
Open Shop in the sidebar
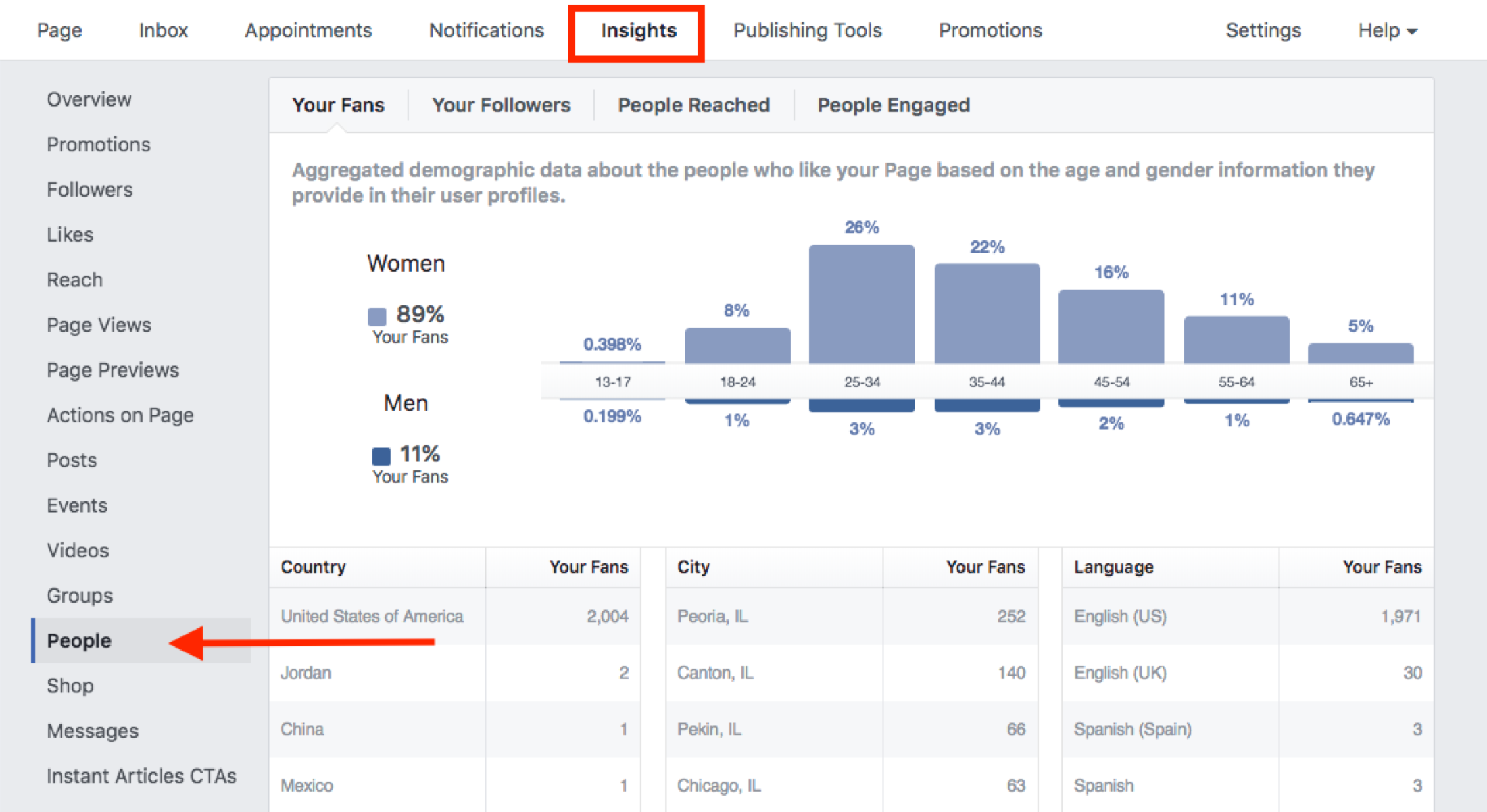(70, 686)
